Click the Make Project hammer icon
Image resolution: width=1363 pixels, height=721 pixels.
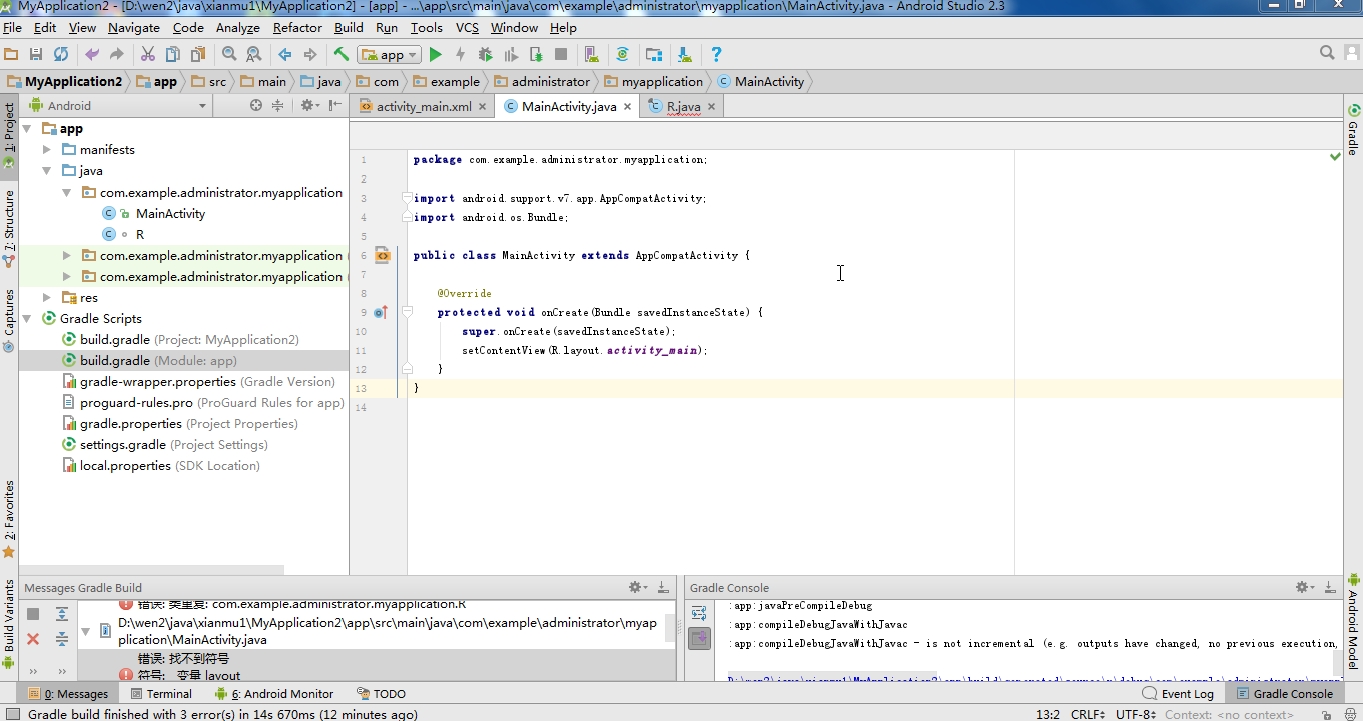tap(341, 54)
